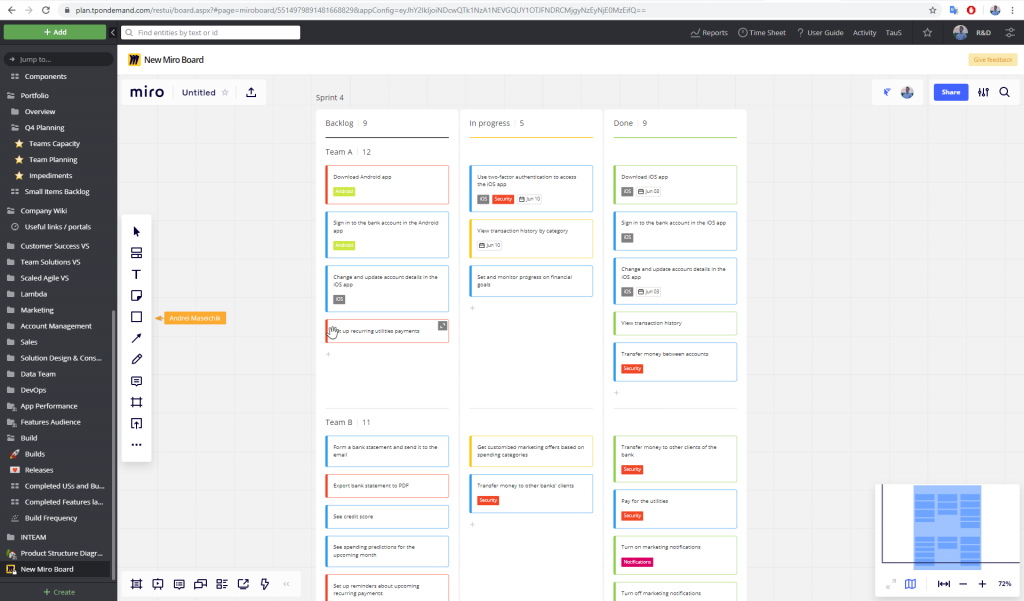Toggle collaborator cursors visibility

pos(887,92)
